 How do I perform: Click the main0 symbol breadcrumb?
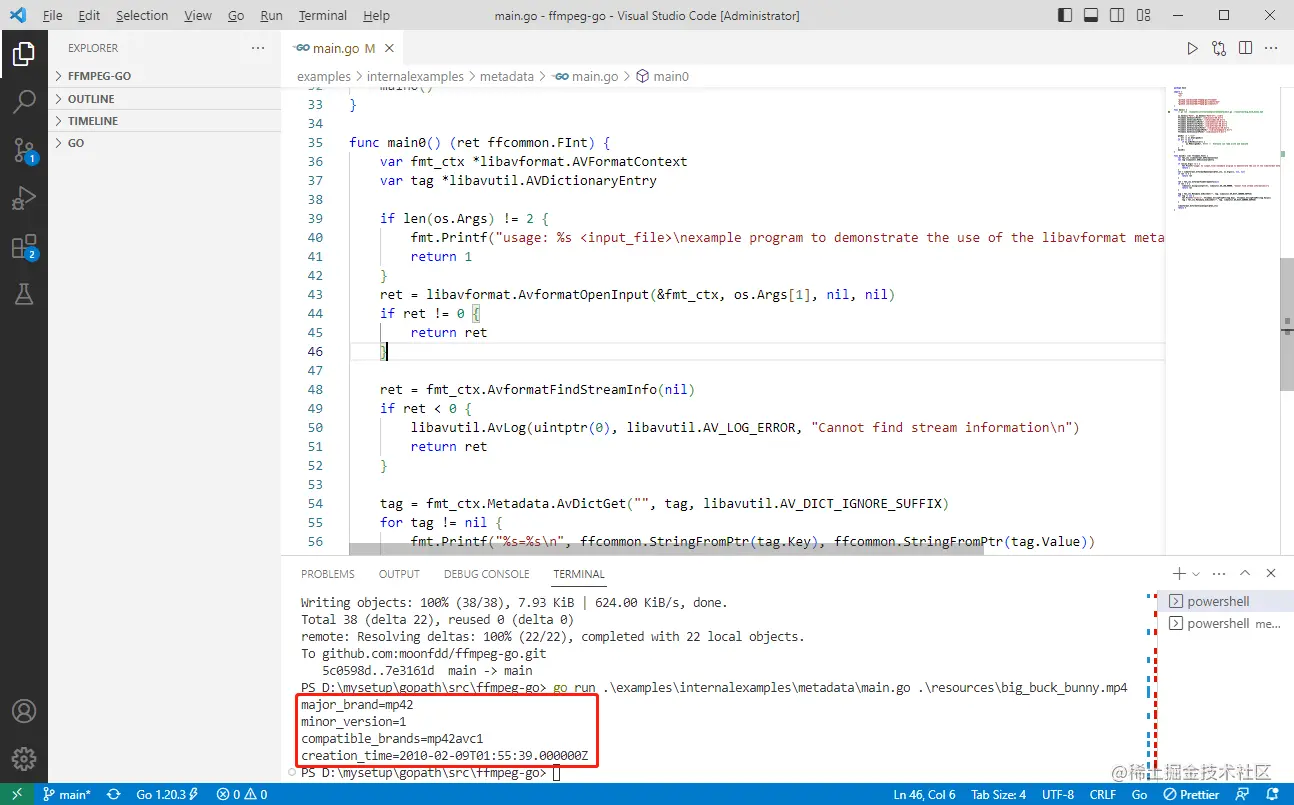tap(662, 76)
